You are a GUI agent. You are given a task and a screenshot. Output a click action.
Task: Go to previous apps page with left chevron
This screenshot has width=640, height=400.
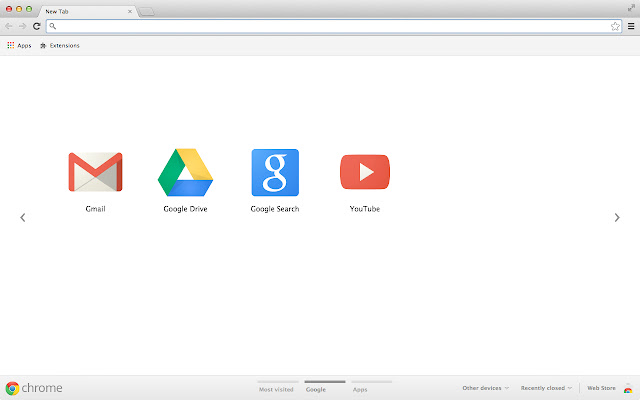pyautogui.click(x=23, y=218)
